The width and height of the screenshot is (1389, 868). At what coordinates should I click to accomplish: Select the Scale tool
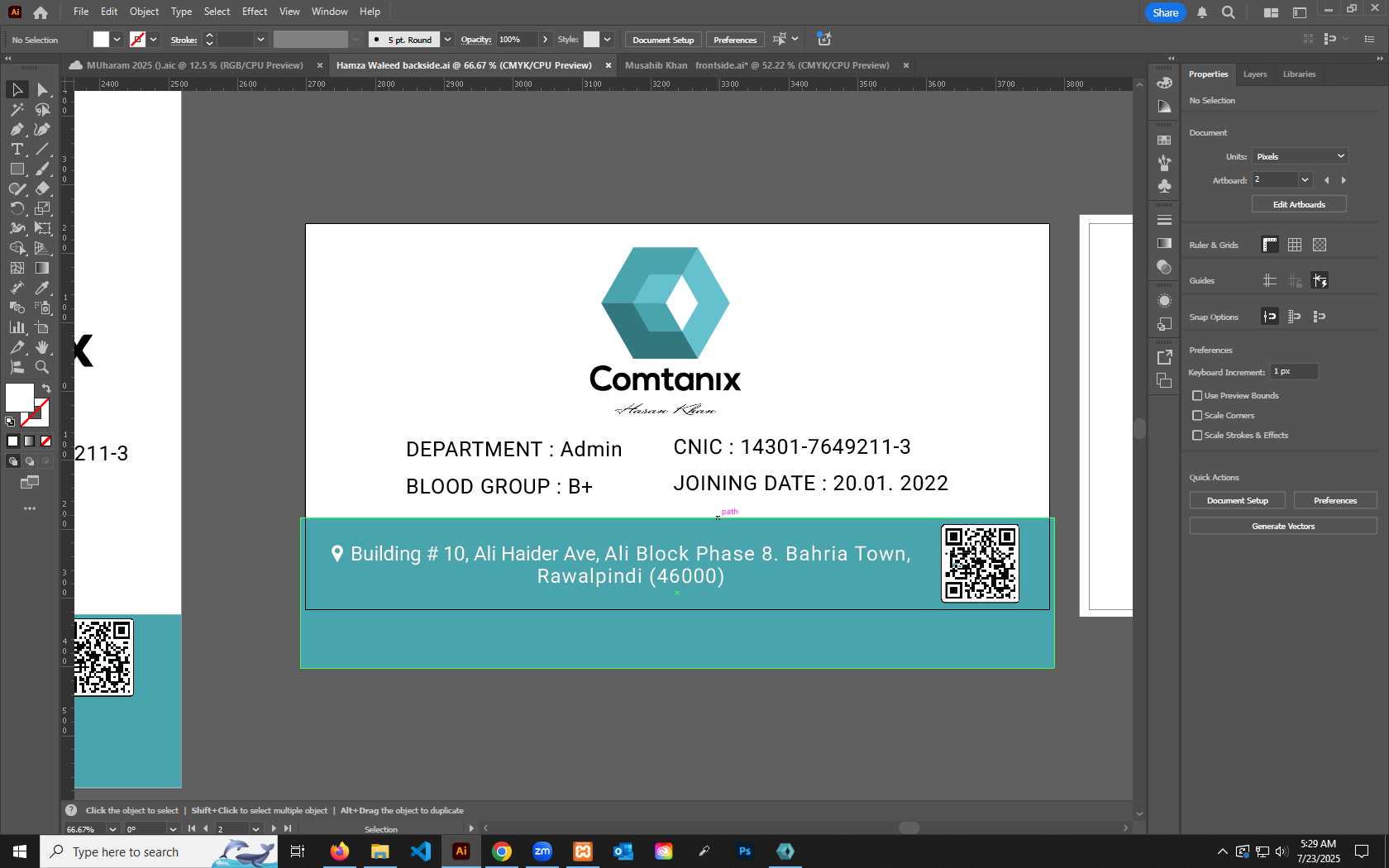coord(42,208)
